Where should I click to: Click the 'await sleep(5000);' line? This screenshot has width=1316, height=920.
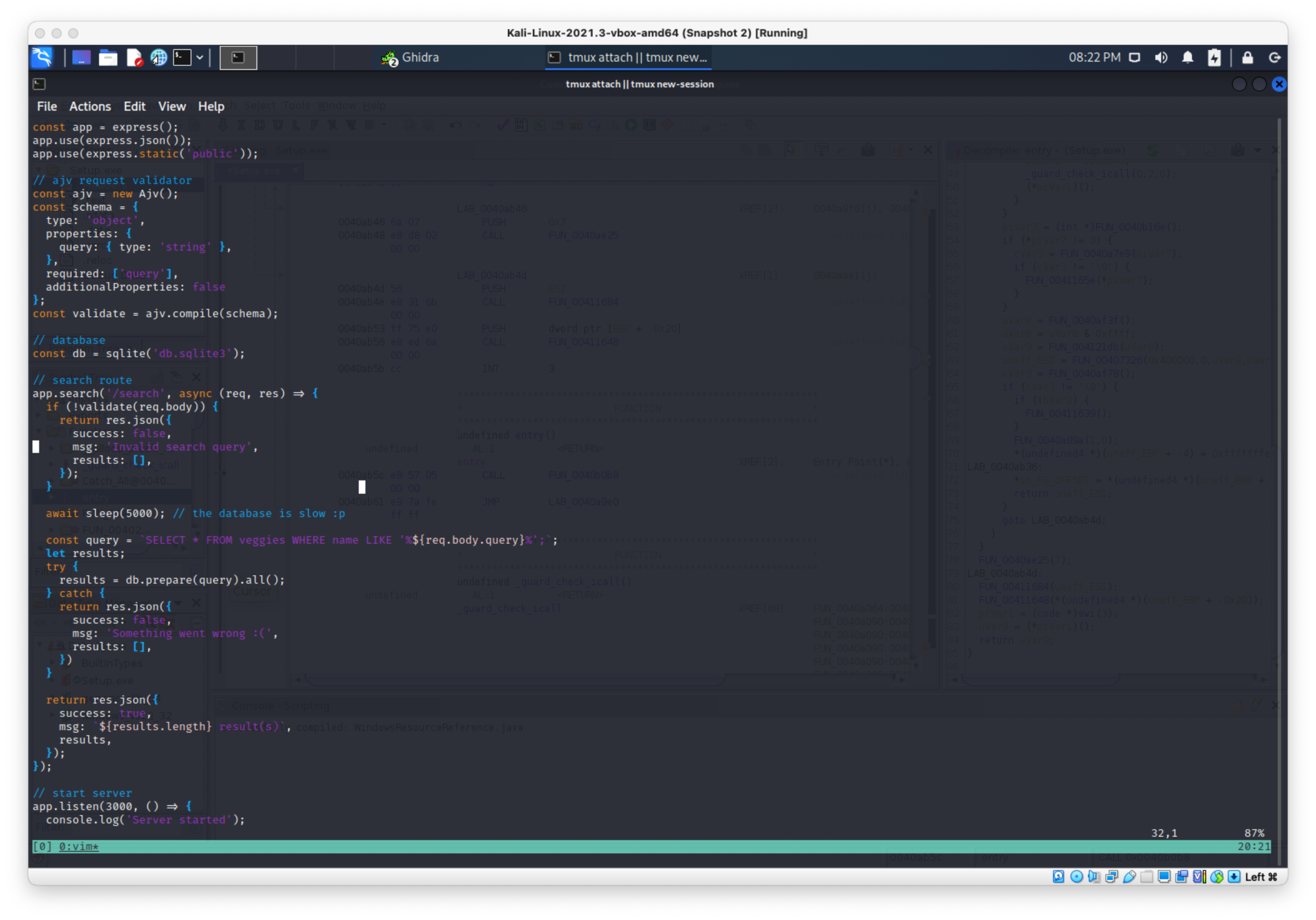click(196, 514)
